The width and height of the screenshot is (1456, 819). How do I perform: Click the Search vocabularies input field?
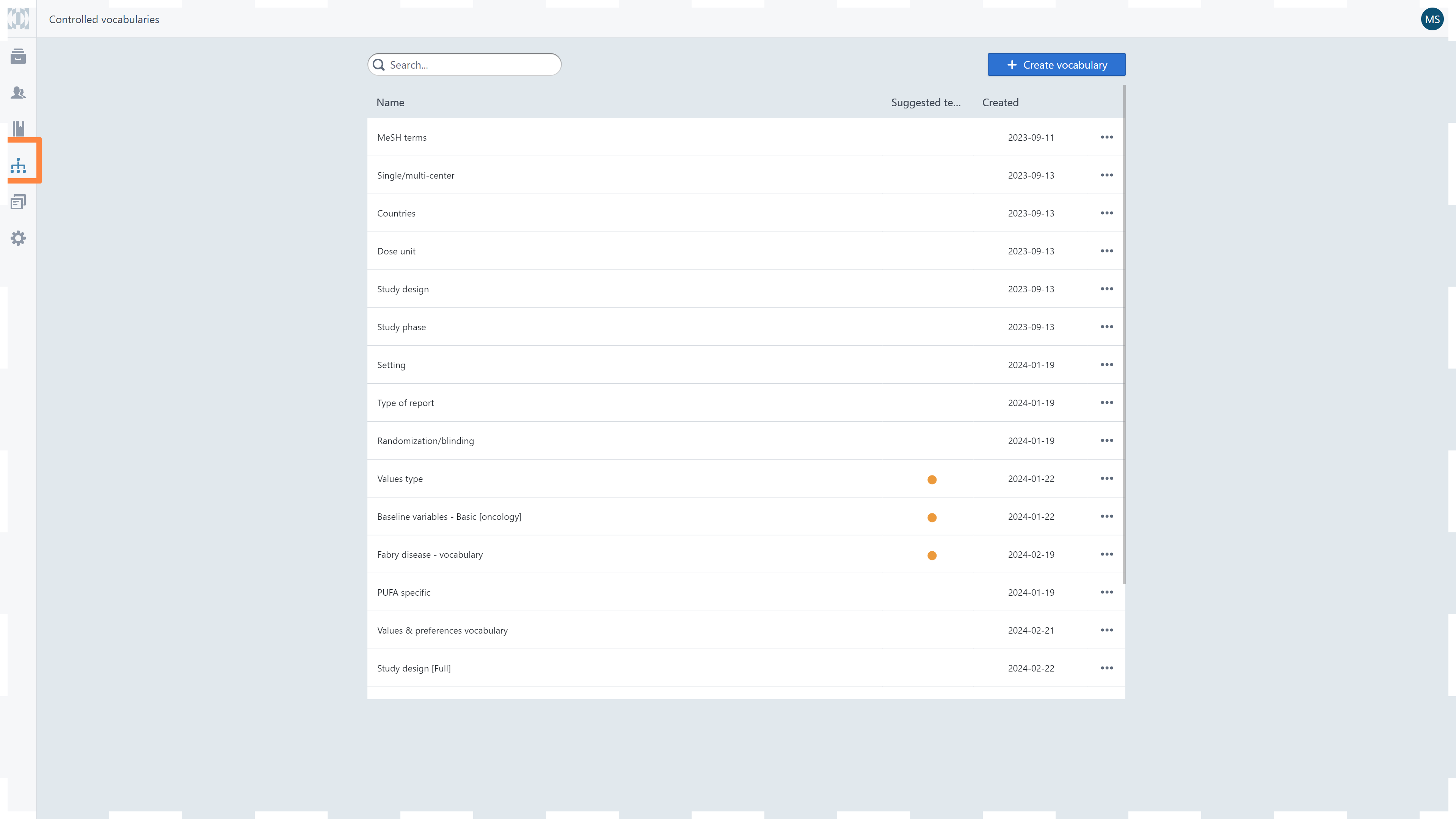click(x=469, y=65)
